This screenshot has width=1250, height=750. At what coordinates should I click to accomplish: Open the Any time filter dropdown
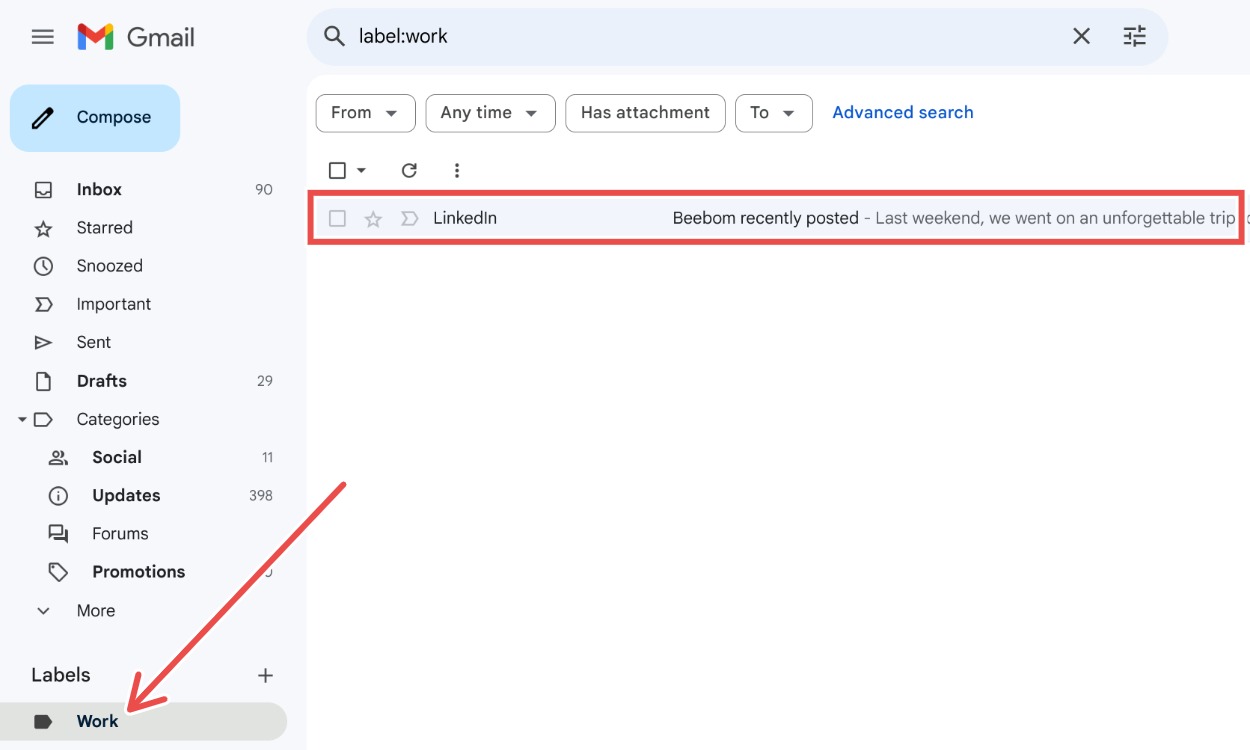[490, 113]
